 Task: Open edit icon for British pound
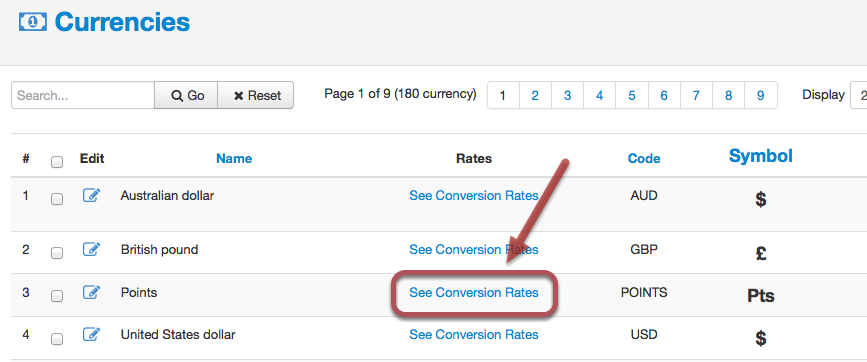coord(91,249)
